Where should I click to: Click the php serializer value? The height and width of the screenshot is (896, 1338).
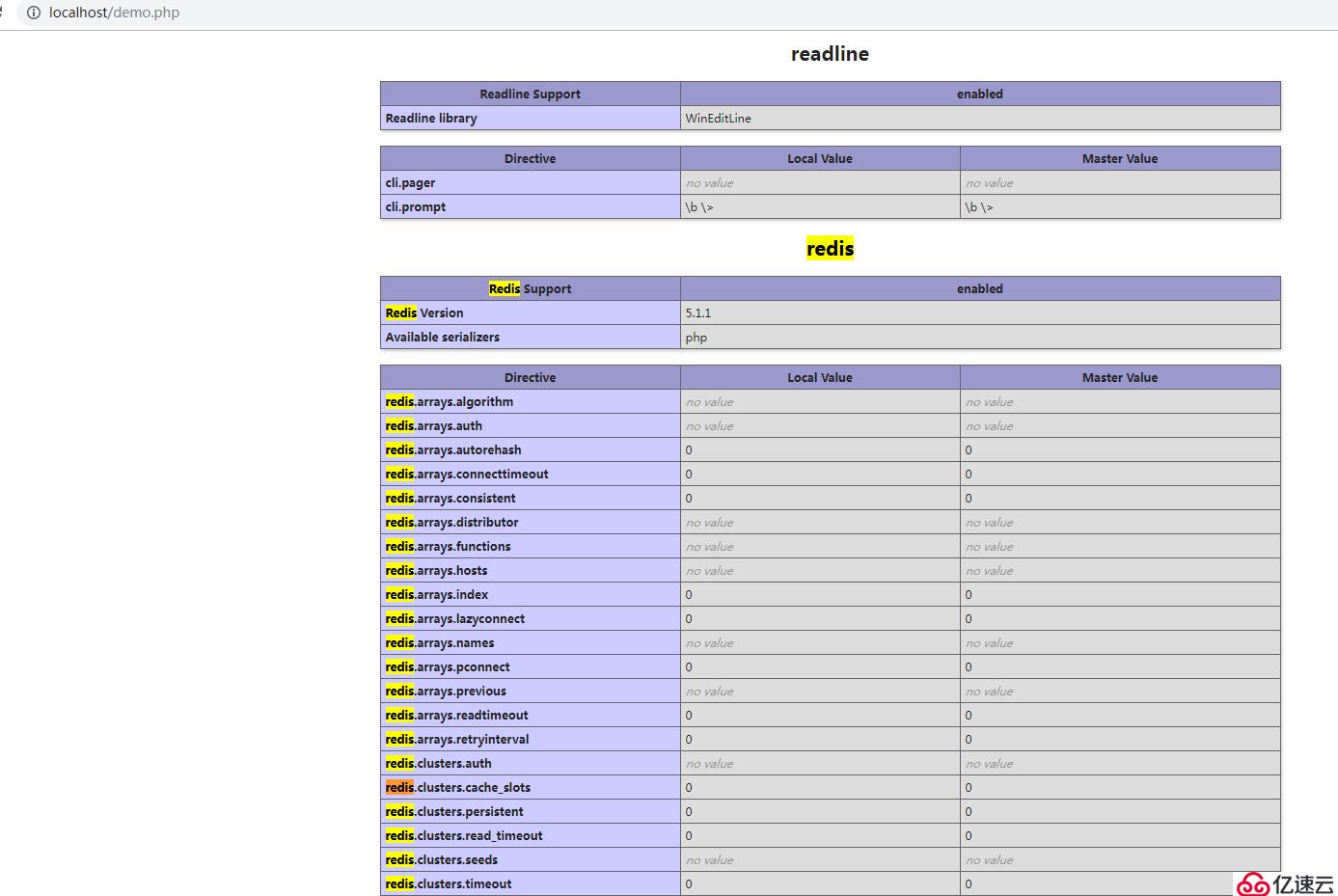pyautogui.click(x=696, y=338)
